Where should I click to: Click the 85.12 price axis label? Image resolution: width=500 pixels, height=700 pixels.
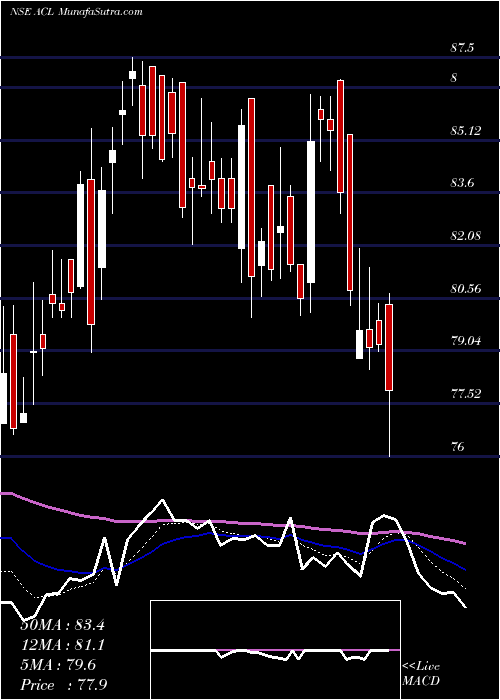coord(466,131)
